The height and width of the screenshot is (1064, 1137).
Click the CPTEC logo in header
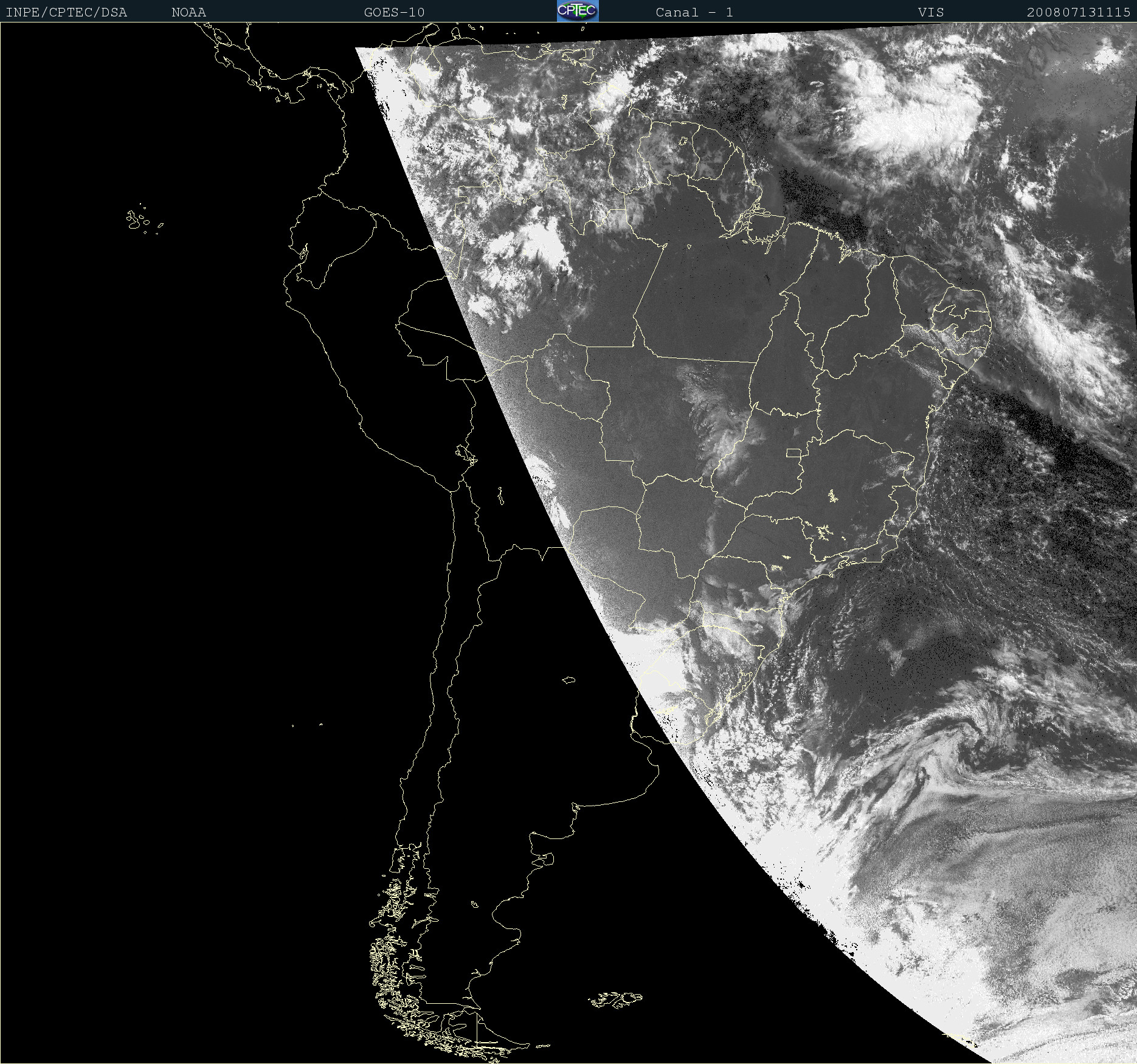pyautogui.click(x=578, y=11)
